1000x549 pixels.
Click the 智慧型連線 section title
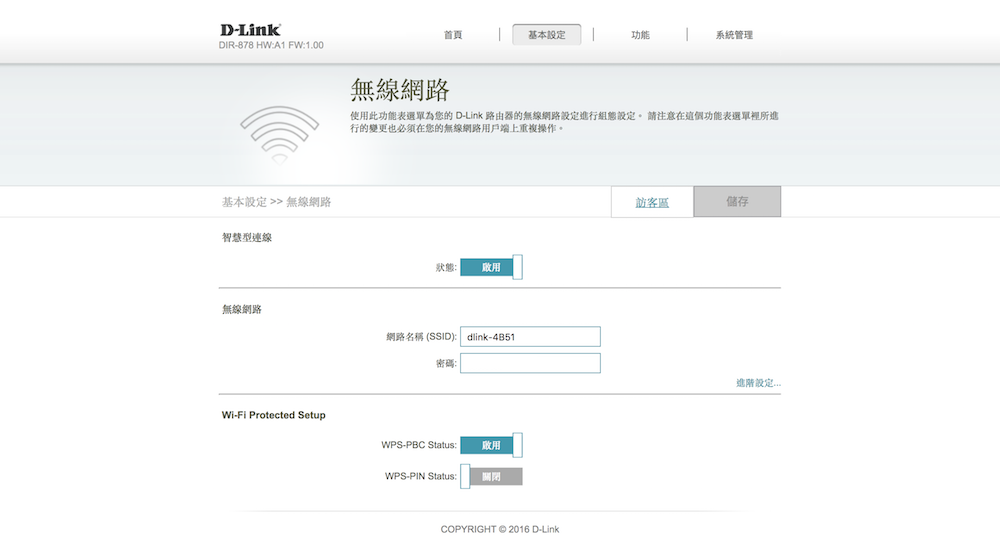click(247, 238)
